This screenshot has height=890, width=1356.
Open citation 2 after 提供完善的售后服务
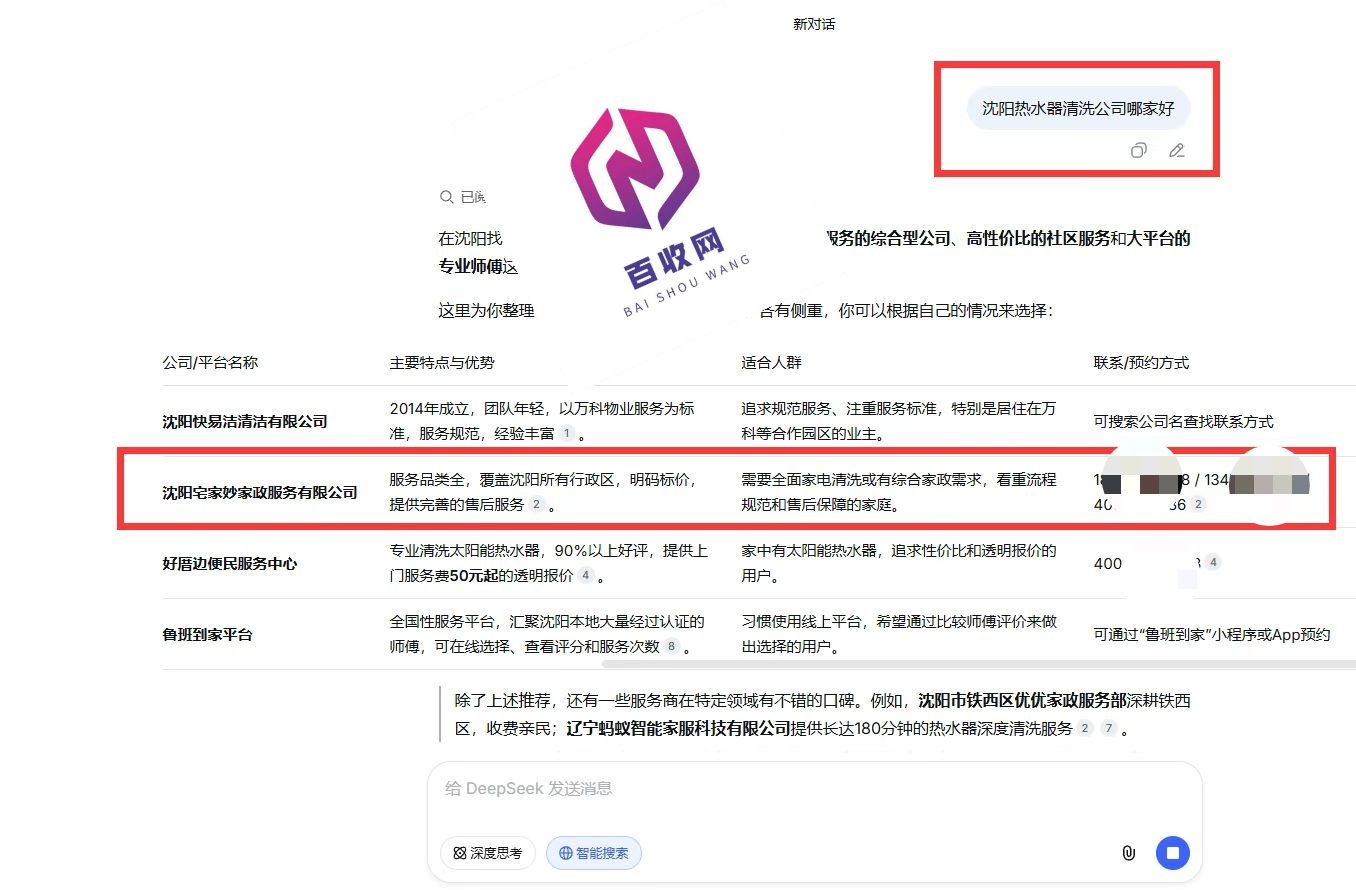pos(536,505)
